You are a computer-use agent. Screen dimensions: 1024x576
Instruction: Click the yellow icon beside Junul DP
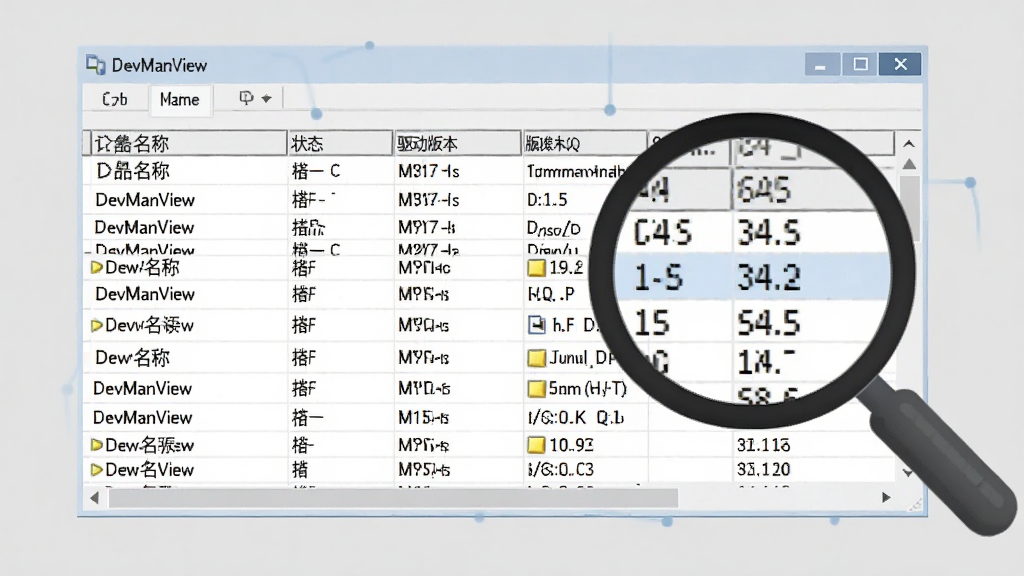pyautogui.click(x=536, y=358)
